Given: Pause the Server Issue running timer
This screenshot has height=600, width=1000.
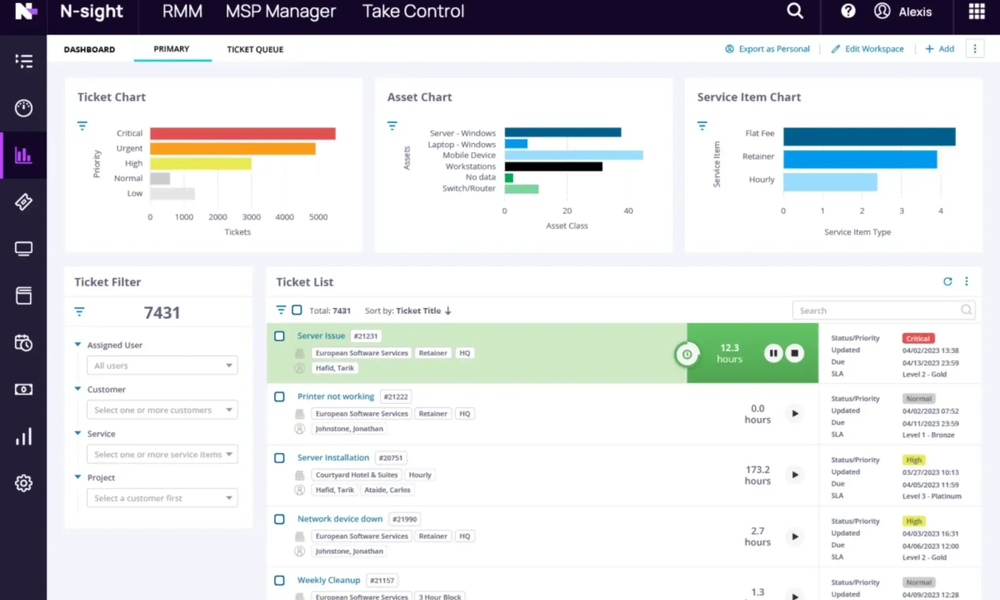Looking at the screenshot, I should [x=774, y=354].
